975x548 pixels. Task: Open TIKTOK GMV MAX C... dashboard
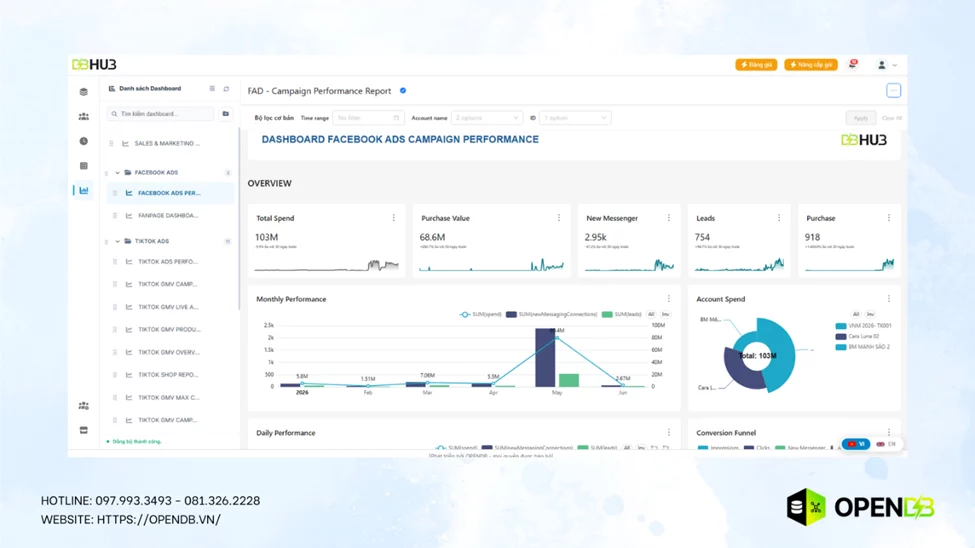click(x=169, y=397)
